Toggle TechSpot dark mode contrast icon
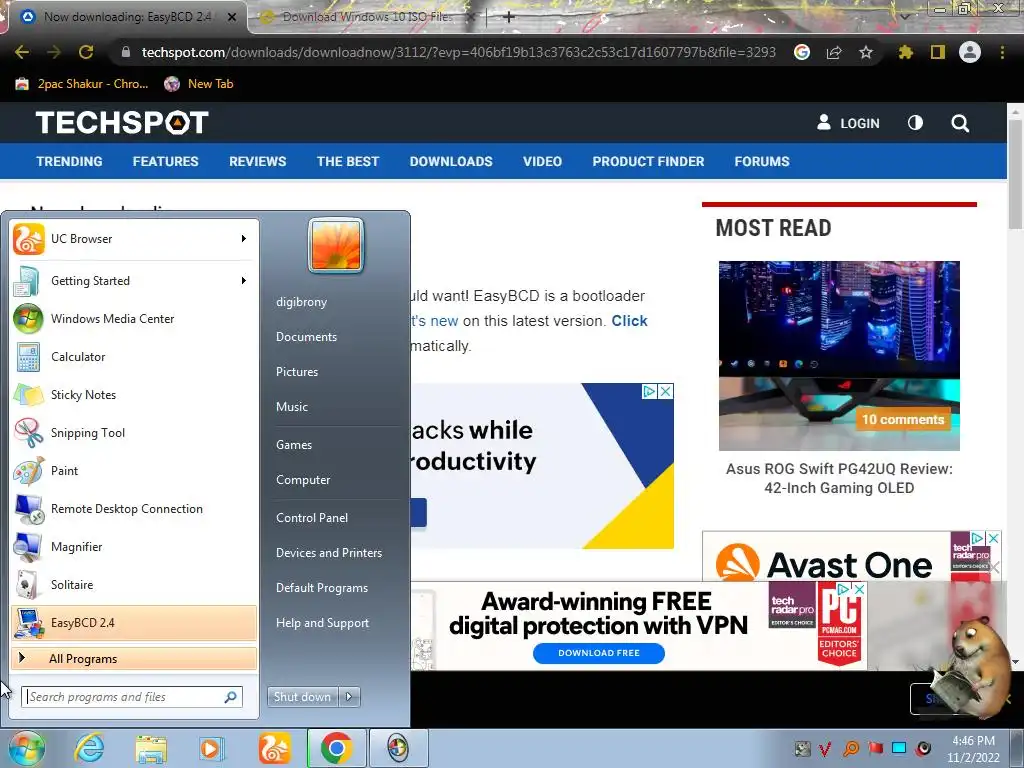 tap(916, 123)
